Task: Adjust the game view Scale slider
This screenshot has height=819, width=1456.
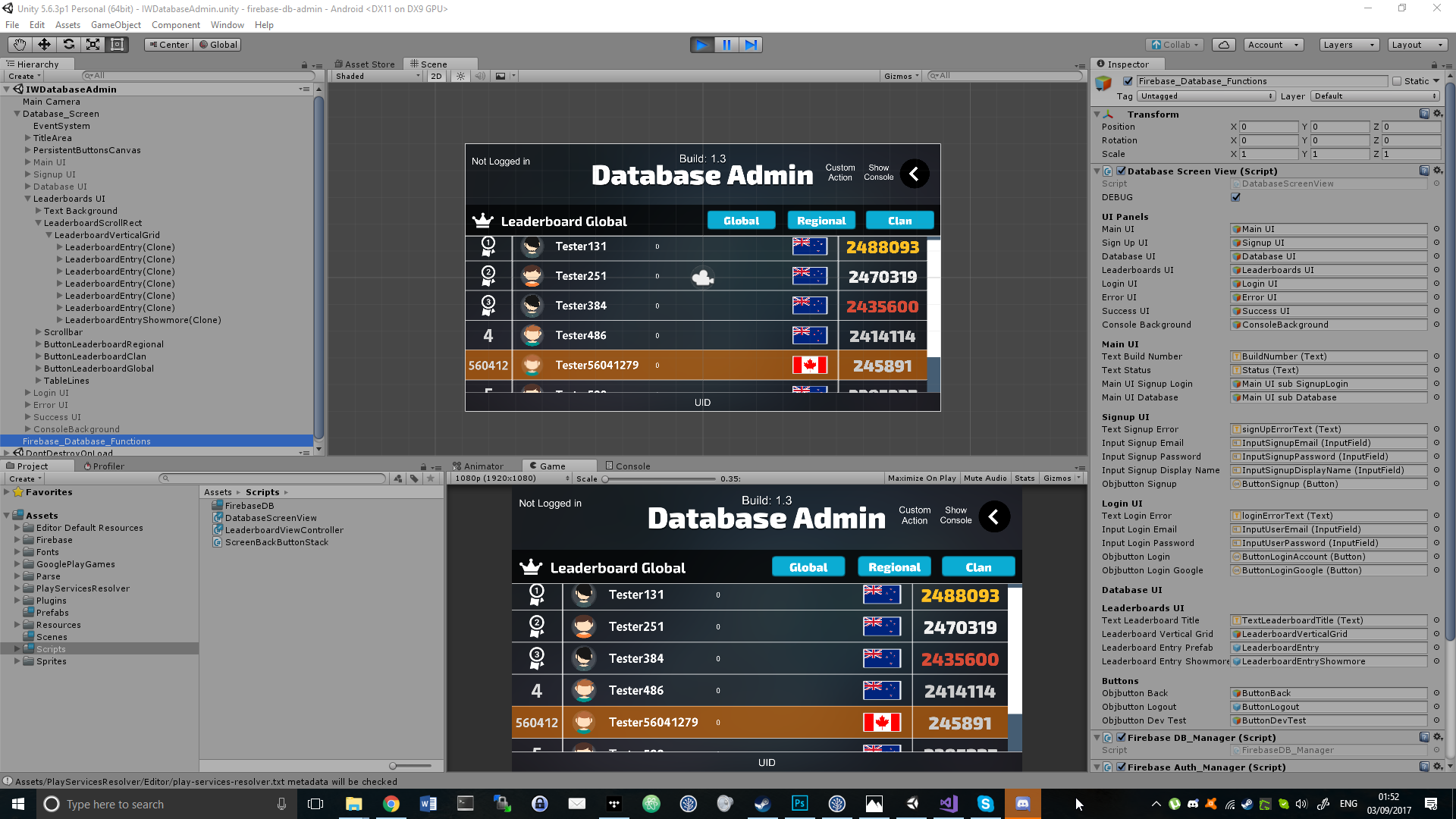Action: pos(606,479)
